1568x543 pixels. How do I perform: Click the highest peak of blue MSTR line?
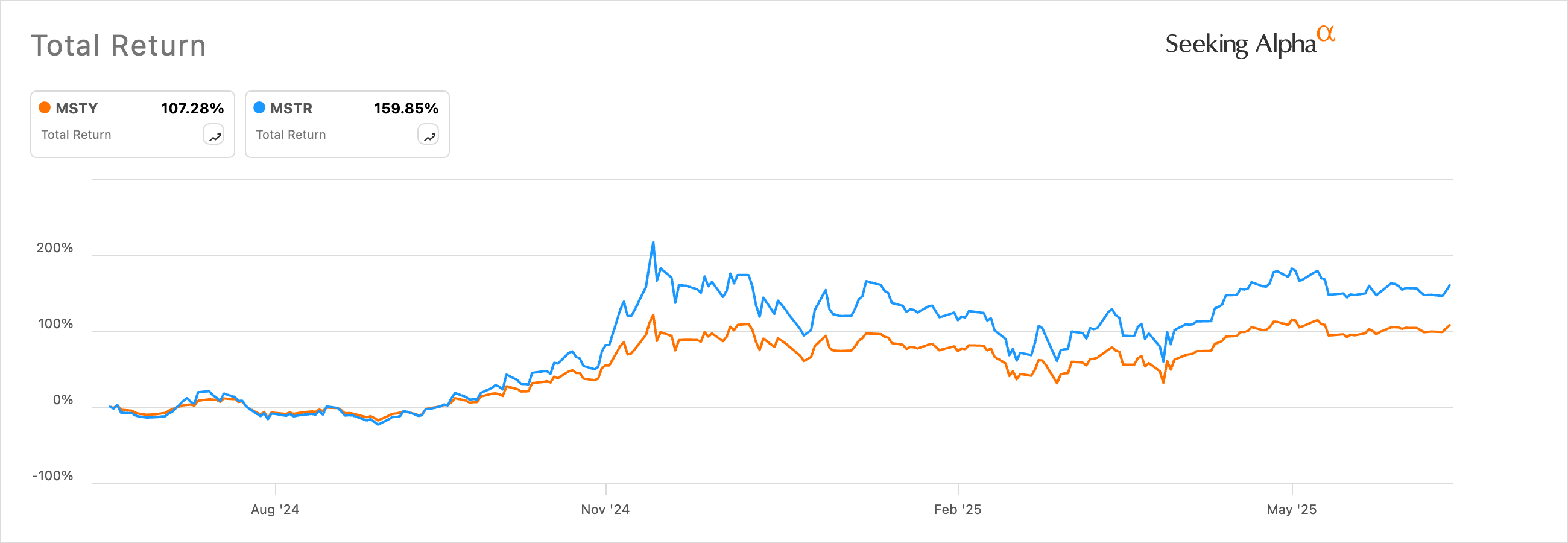(x=653, y=243)
